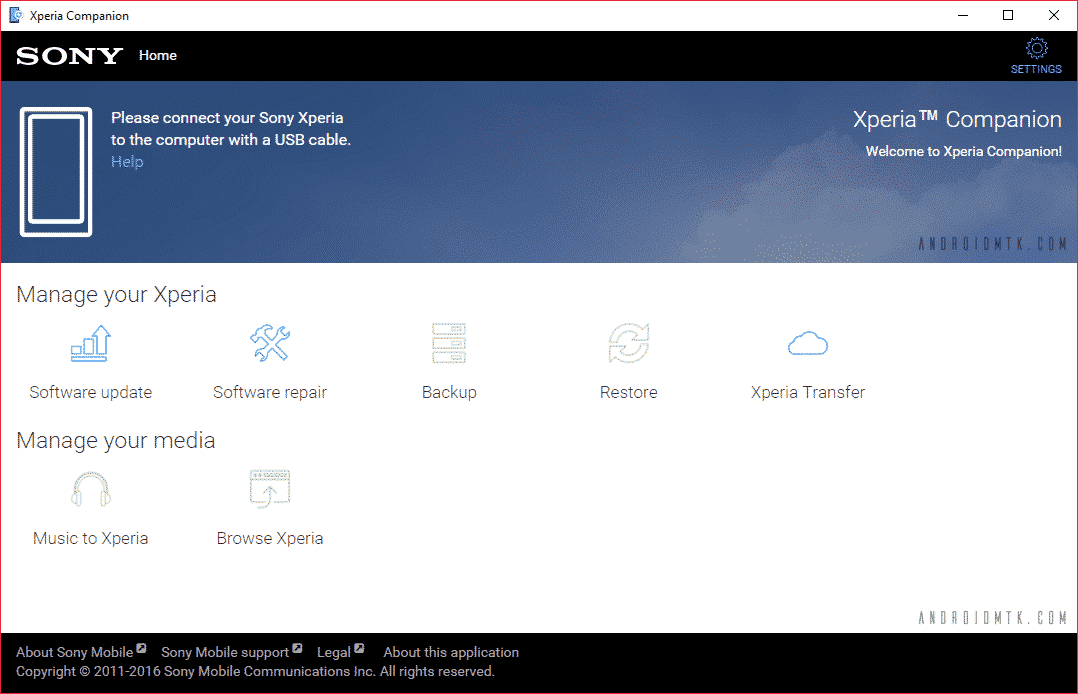
Task: Click the Xperia Transfer text label
Action: click(x=808, y=392)
